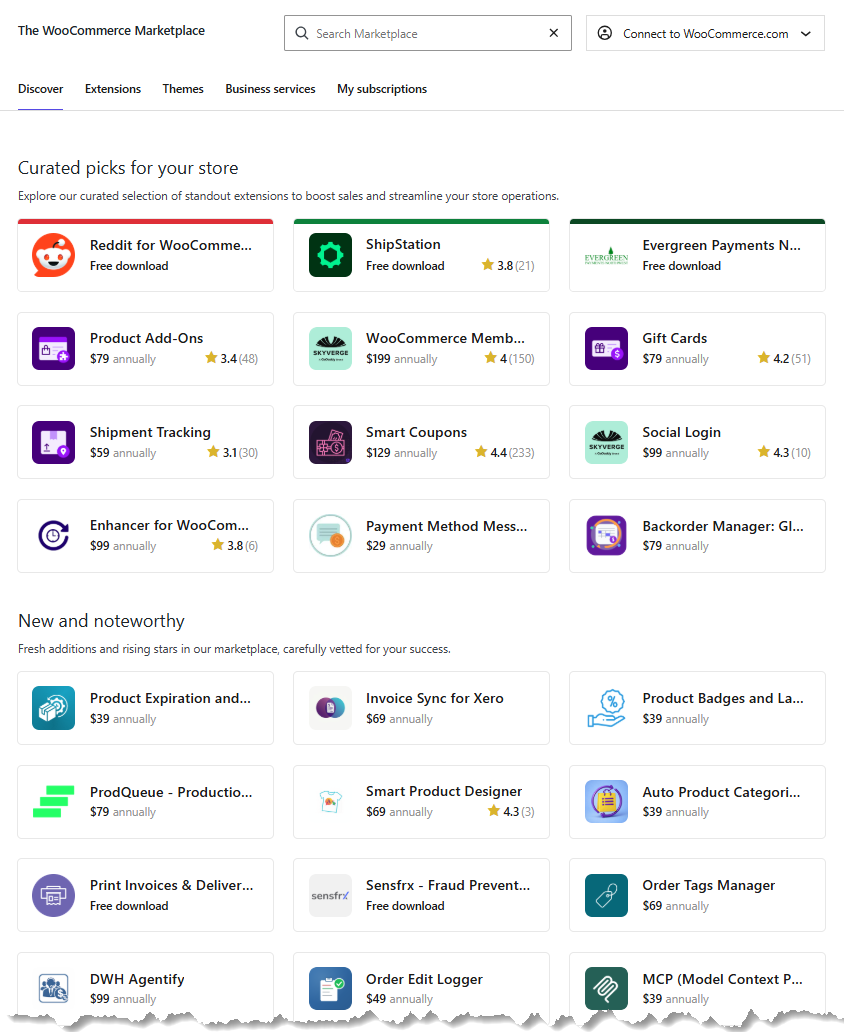
Task: Click the ProdQueue green bars icon
Action: point(53,802)
